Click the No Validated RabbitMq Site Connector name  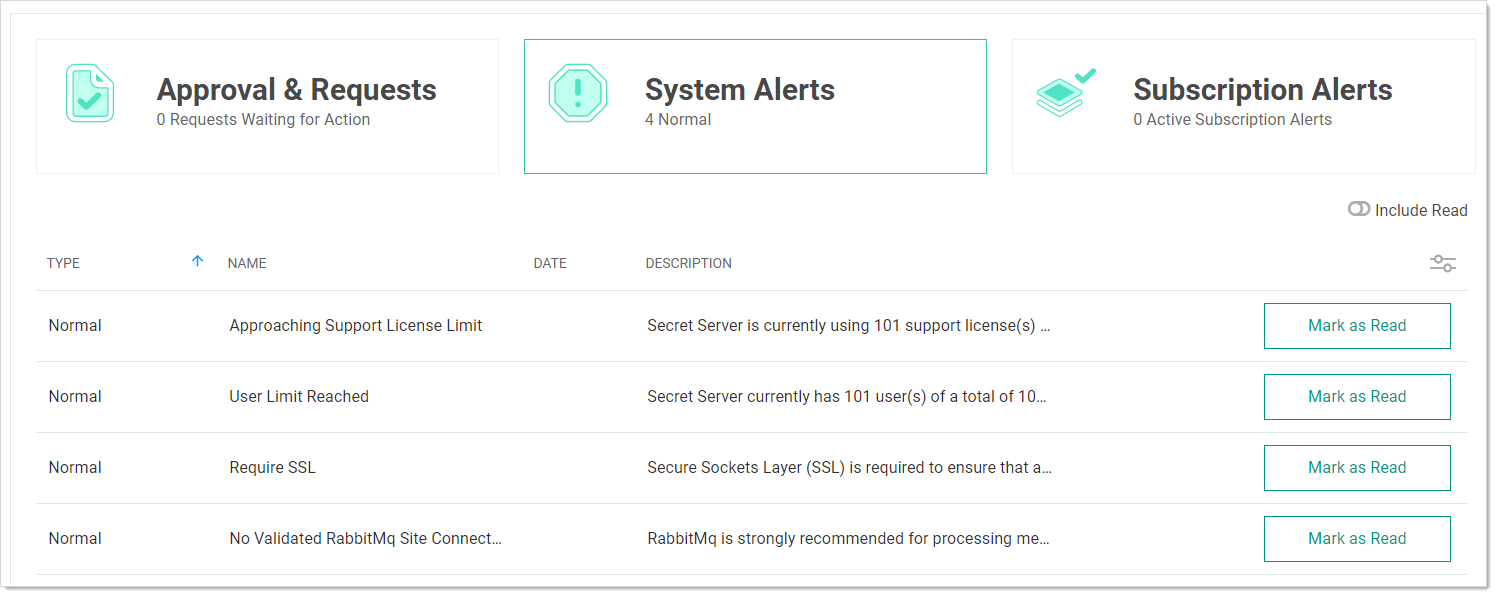[365, 539]
